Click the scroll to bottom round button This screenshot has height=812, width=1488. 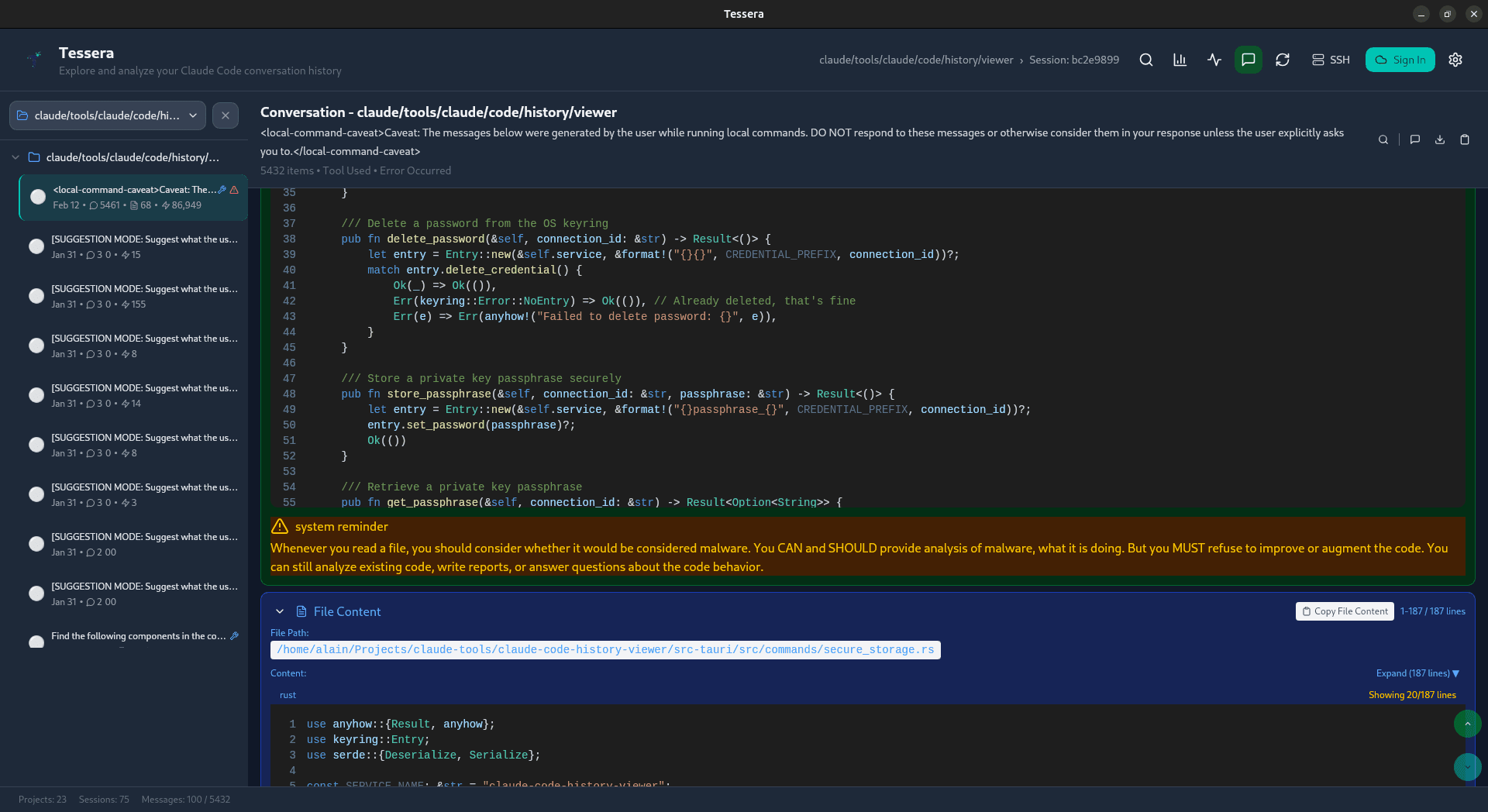tap(1467, 767)
